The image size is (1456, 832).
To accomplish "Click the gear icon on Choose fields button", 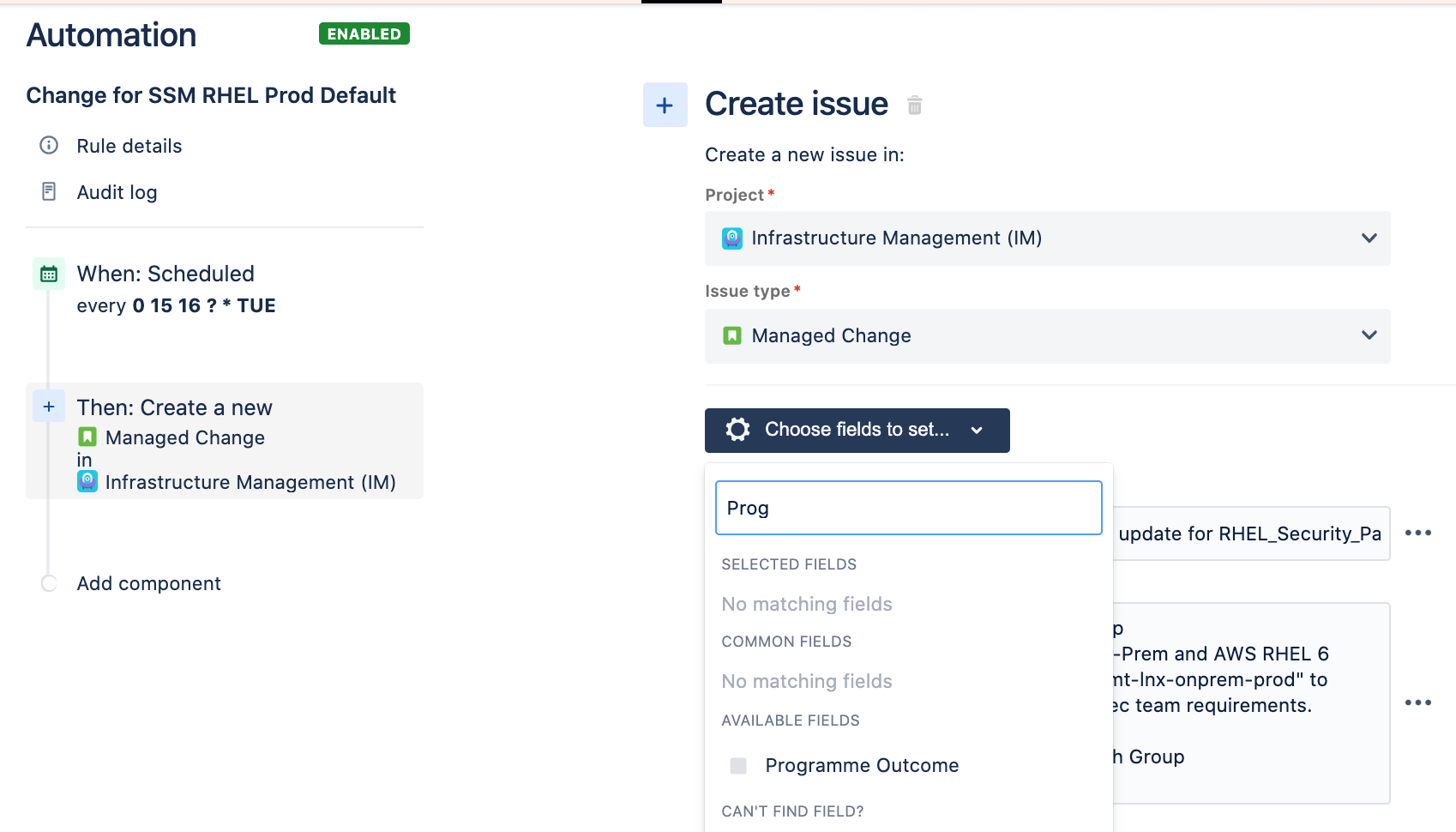I will click(x=737, y=430).
